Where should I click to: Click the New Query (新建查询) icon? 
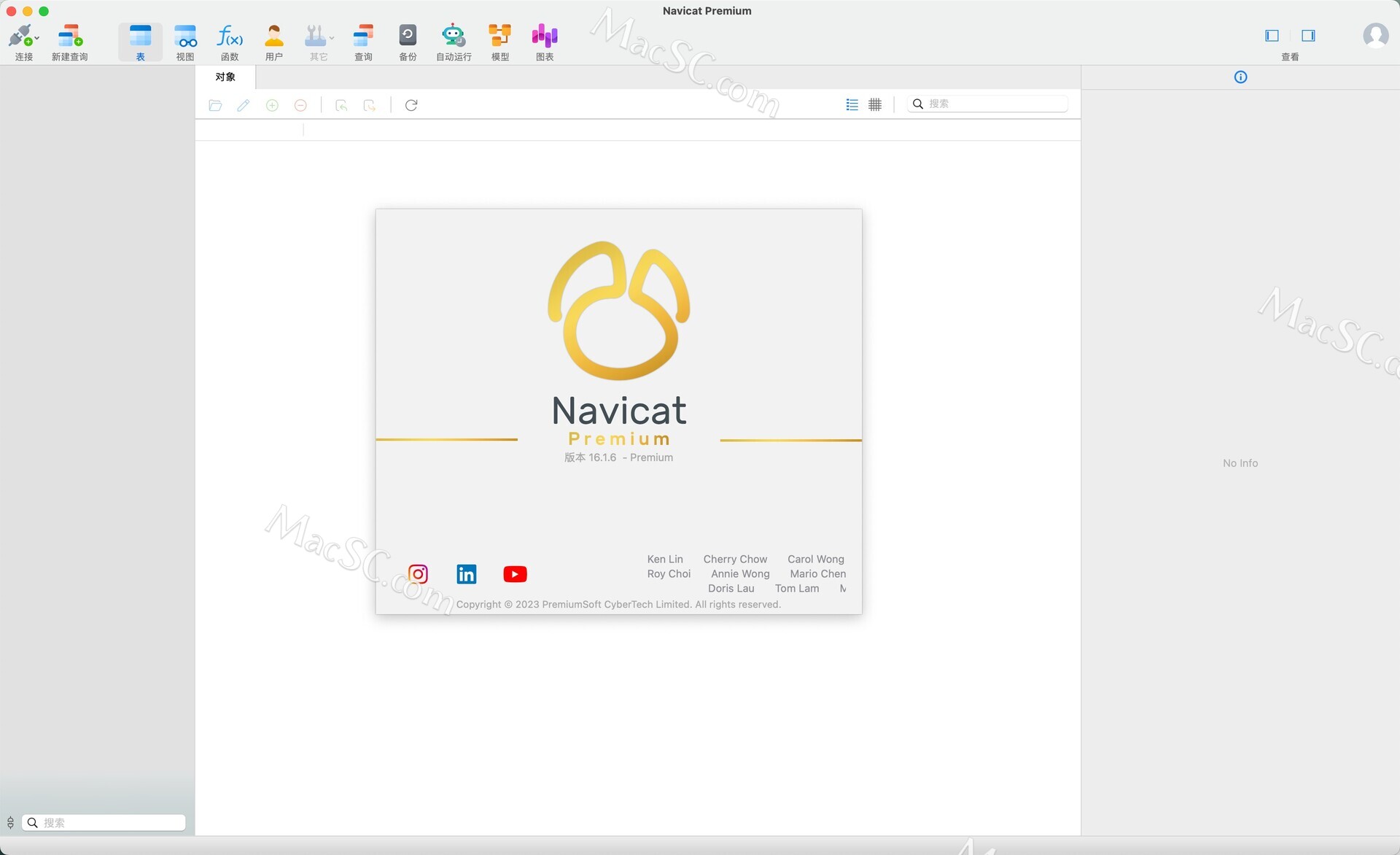point(70,36)
